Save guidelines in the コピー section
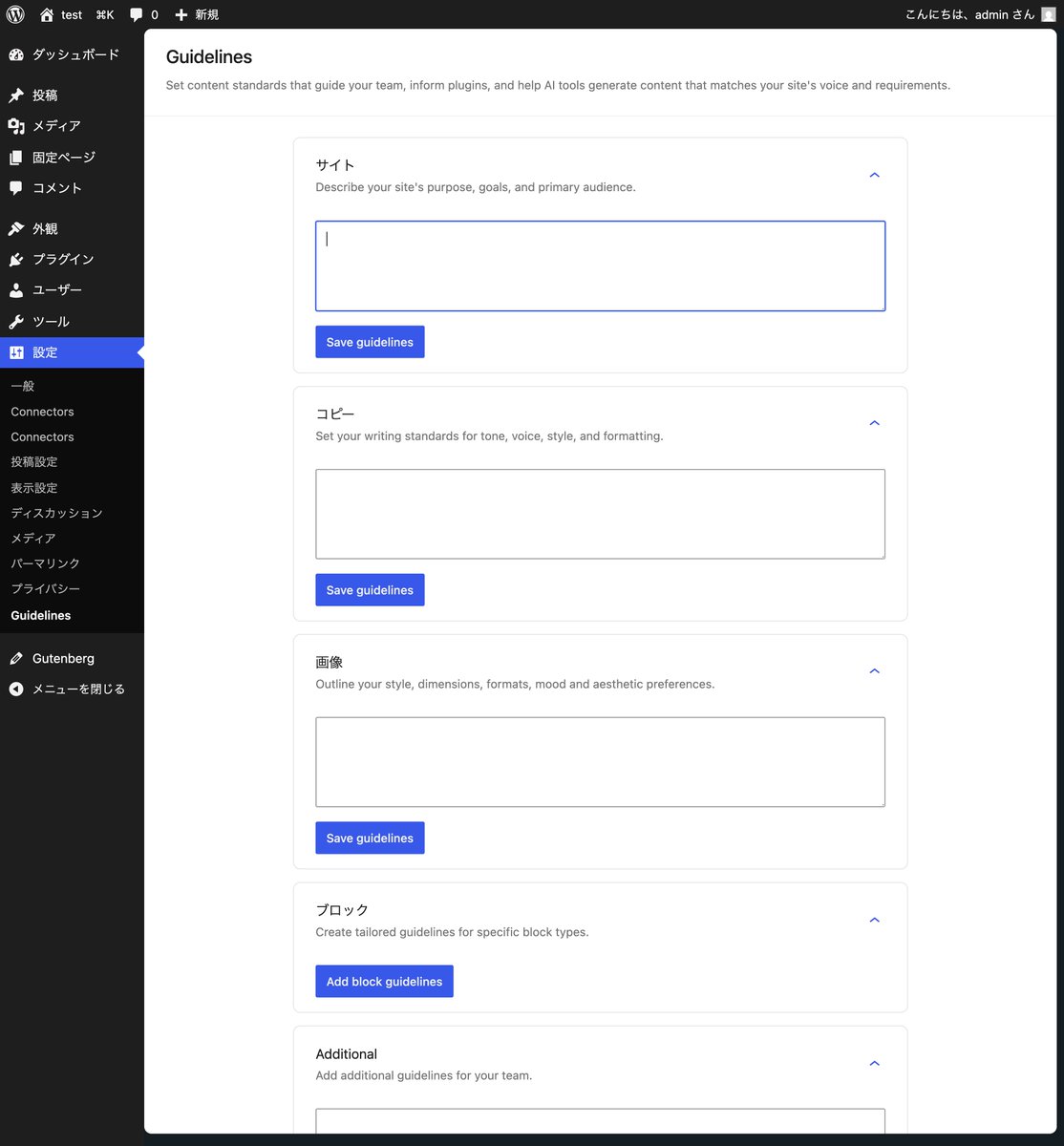The image size is (1064, 1146). click(x=370, y=590)
